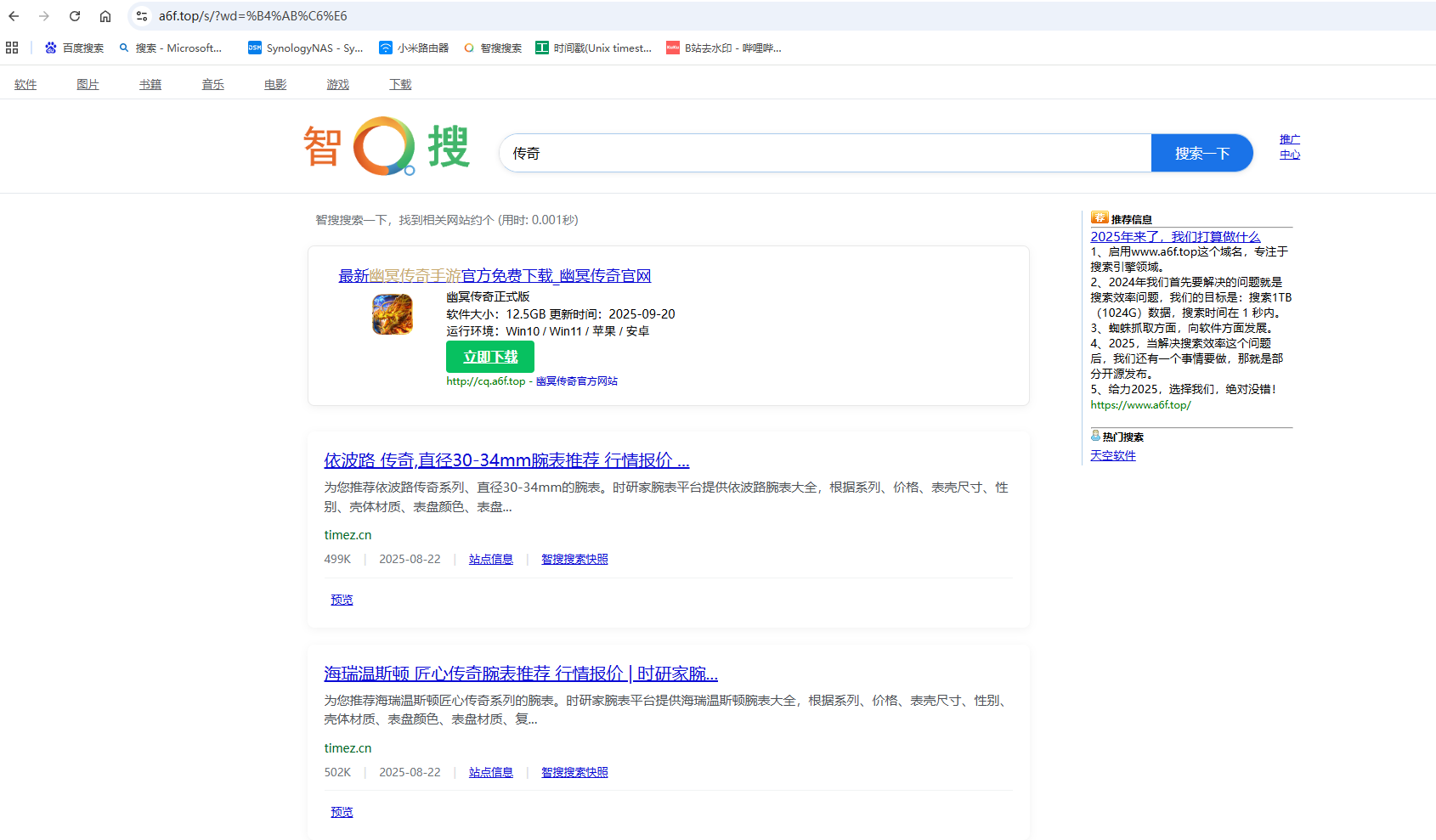Viewport: 1436px width, 840px height.
Task: Click the 立即下载 download button
Action: pos(490,357)
